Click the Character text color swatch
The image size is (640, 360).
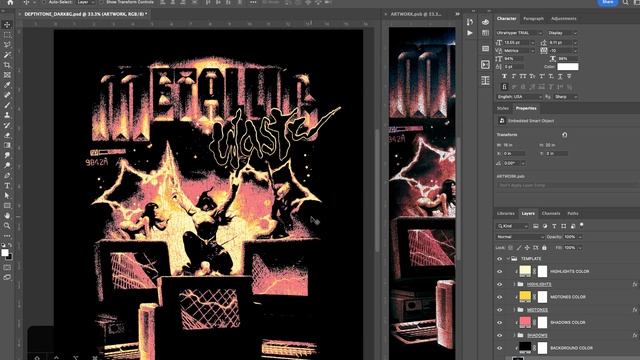568,67
